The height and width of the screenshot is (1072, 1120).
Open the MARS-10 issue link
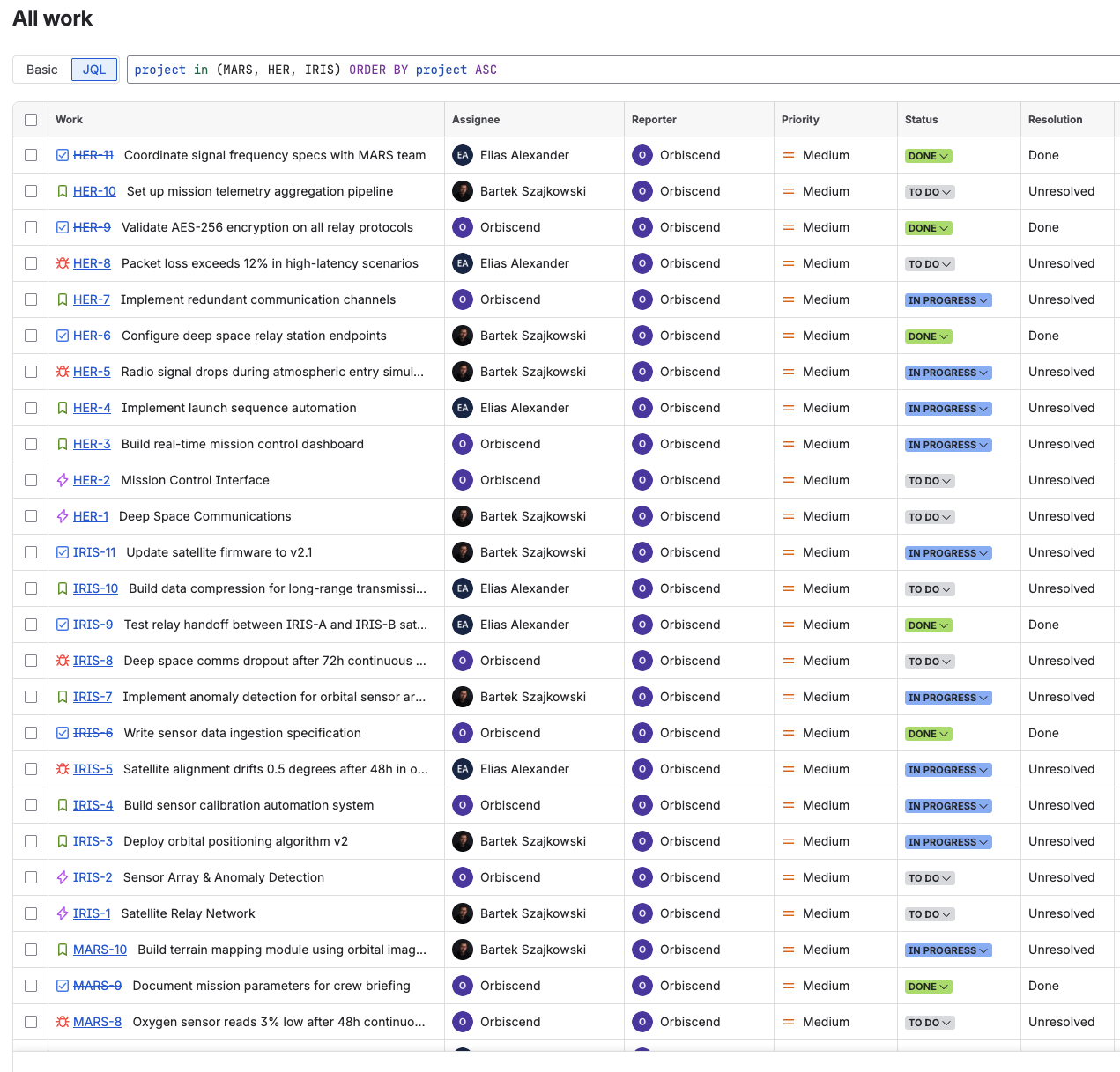[100, 950]
